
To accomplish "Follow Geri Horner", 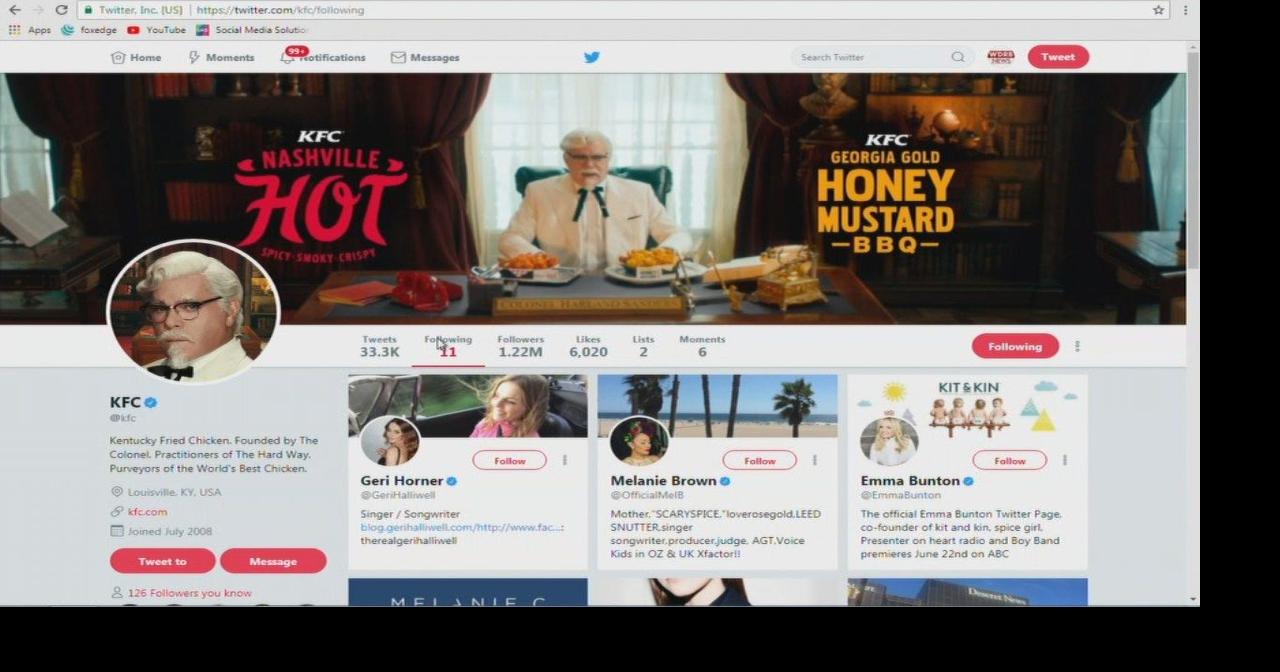I will (x=509, y=460).
